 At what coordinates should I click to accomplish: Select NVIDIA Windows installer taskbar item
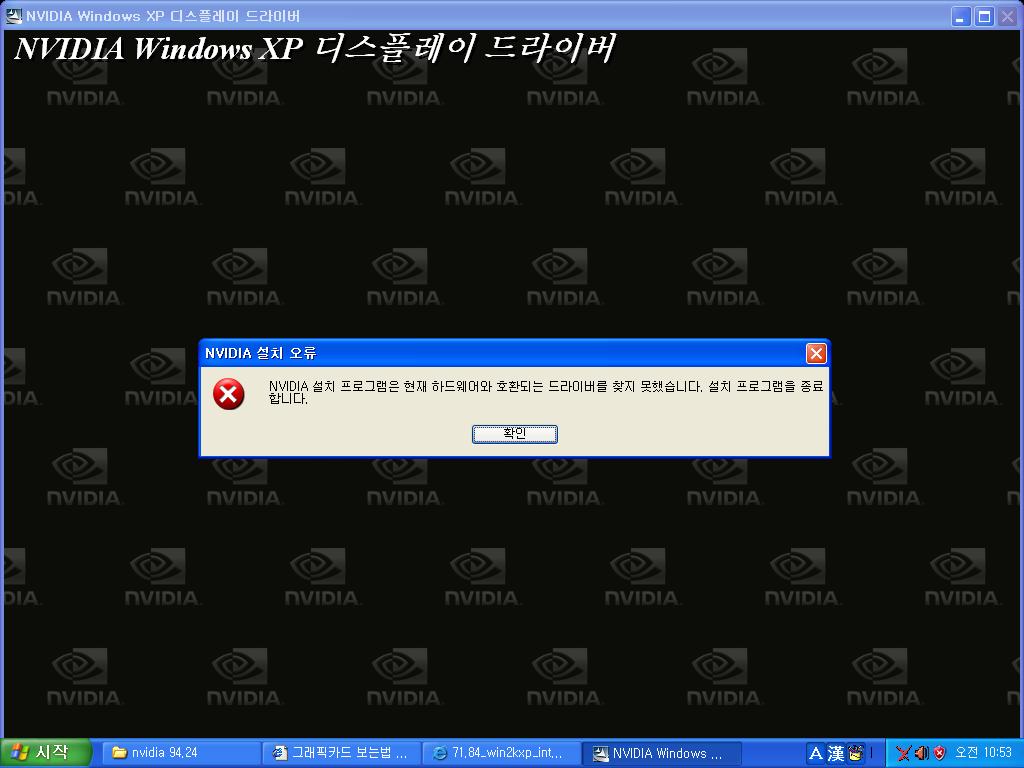pos(662,753)
